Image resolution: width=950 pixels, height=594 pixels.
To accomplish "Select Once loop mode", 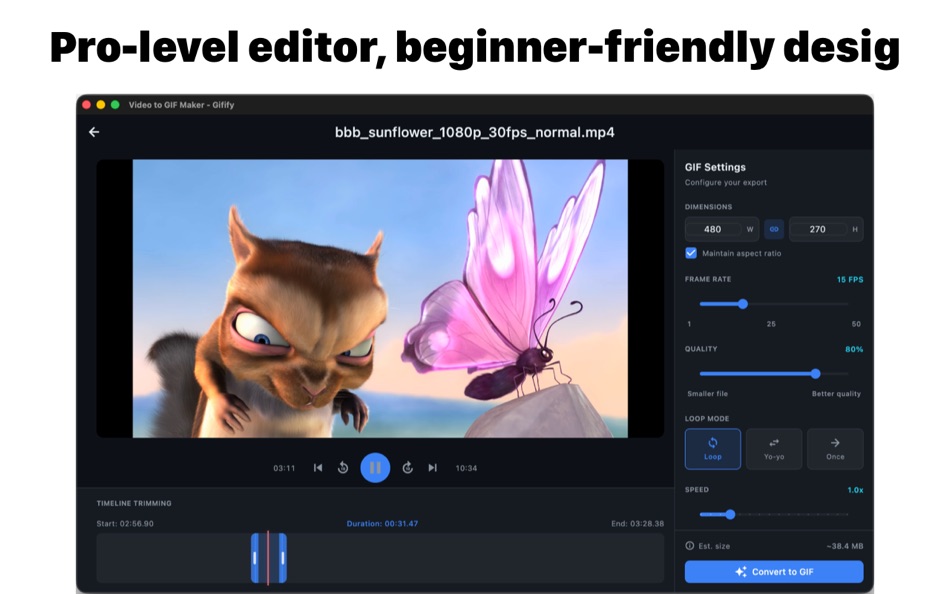I will [835, 449].
